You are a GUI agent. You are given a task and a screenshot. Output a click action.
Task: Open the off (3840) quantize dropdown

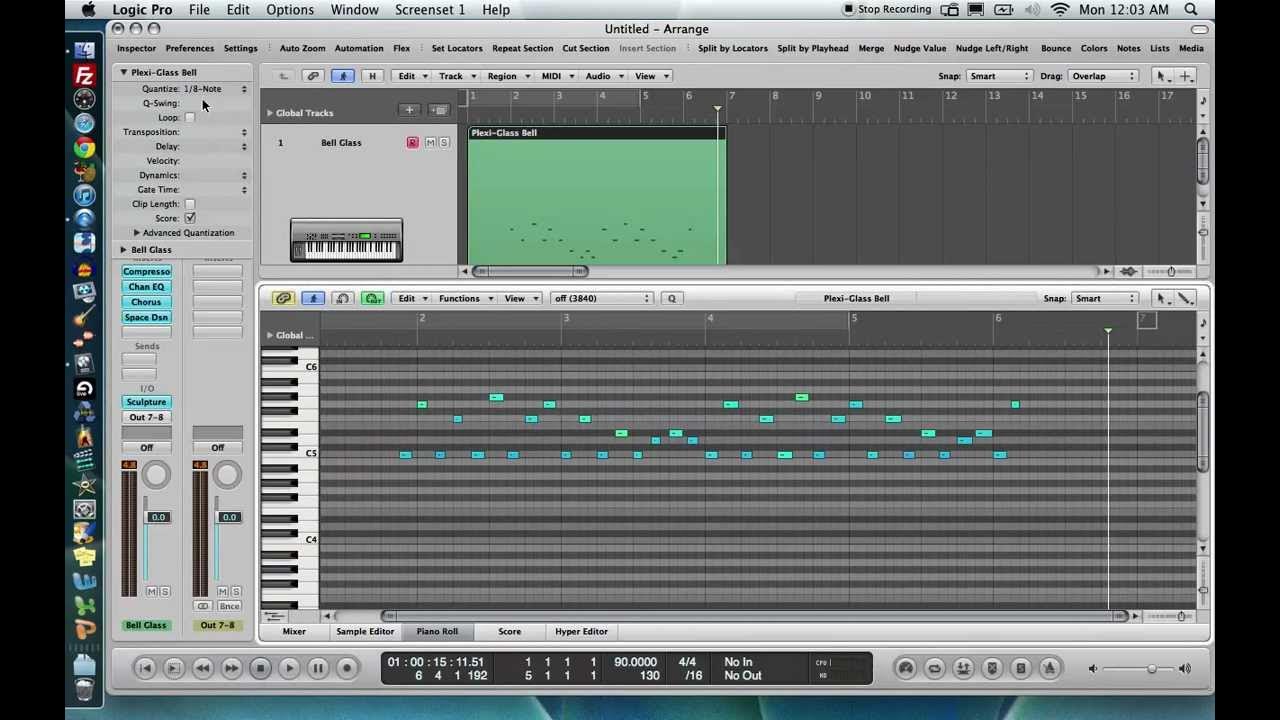602,298
